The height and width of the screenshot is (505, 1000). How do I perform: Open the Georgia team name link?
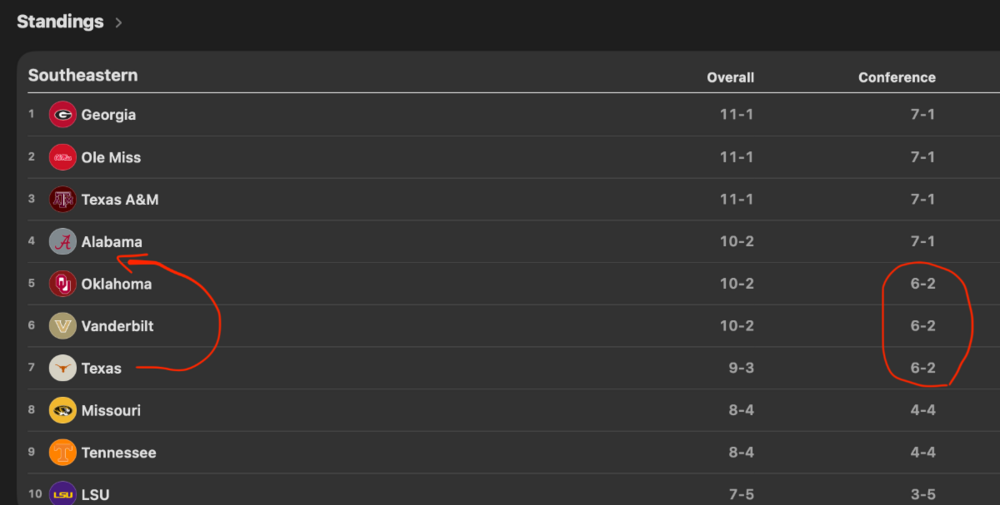108,115
